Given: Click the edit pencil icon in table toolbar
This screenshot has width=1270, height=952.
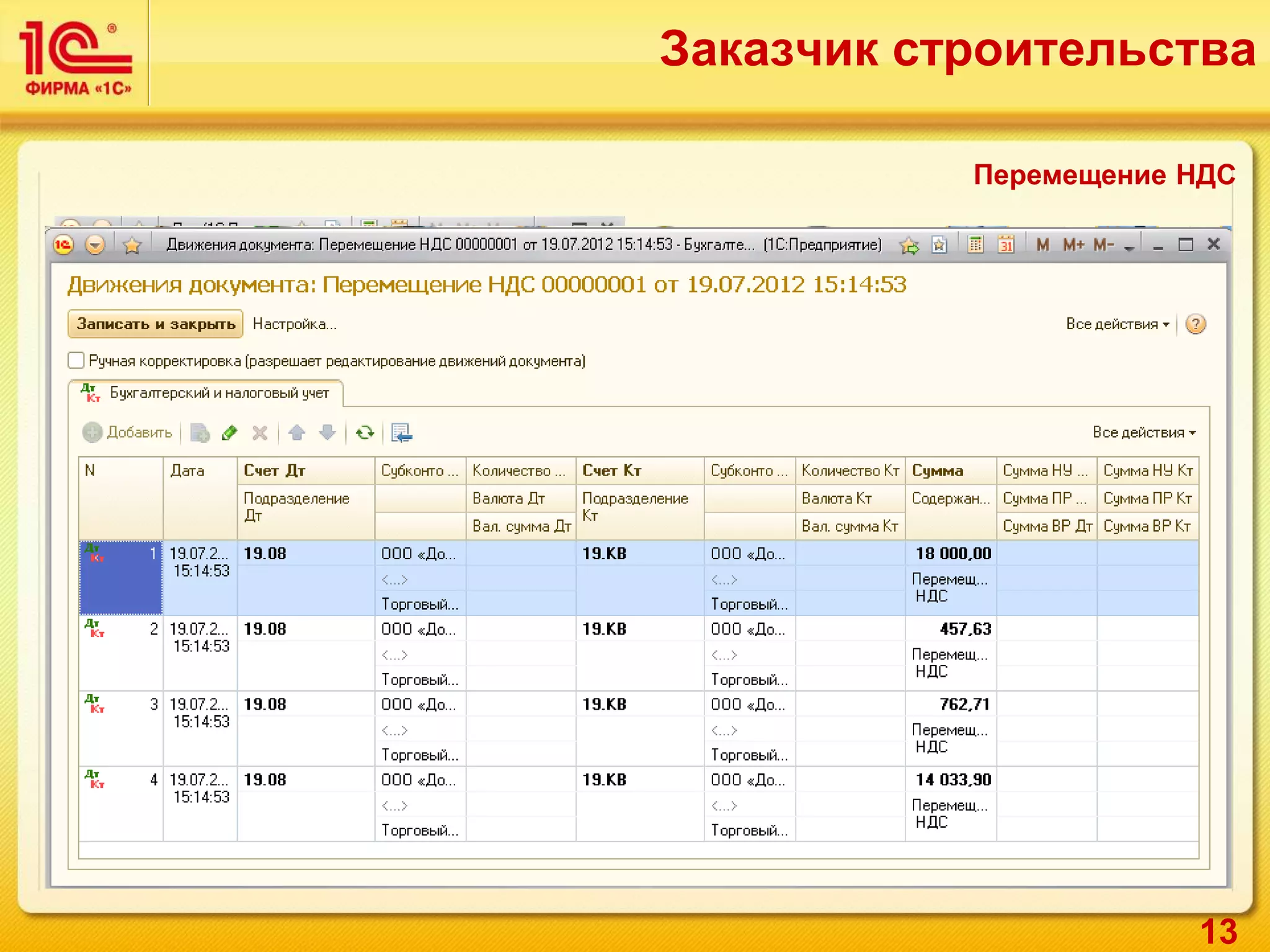Looking at the screenshot, I should point(229,433).
